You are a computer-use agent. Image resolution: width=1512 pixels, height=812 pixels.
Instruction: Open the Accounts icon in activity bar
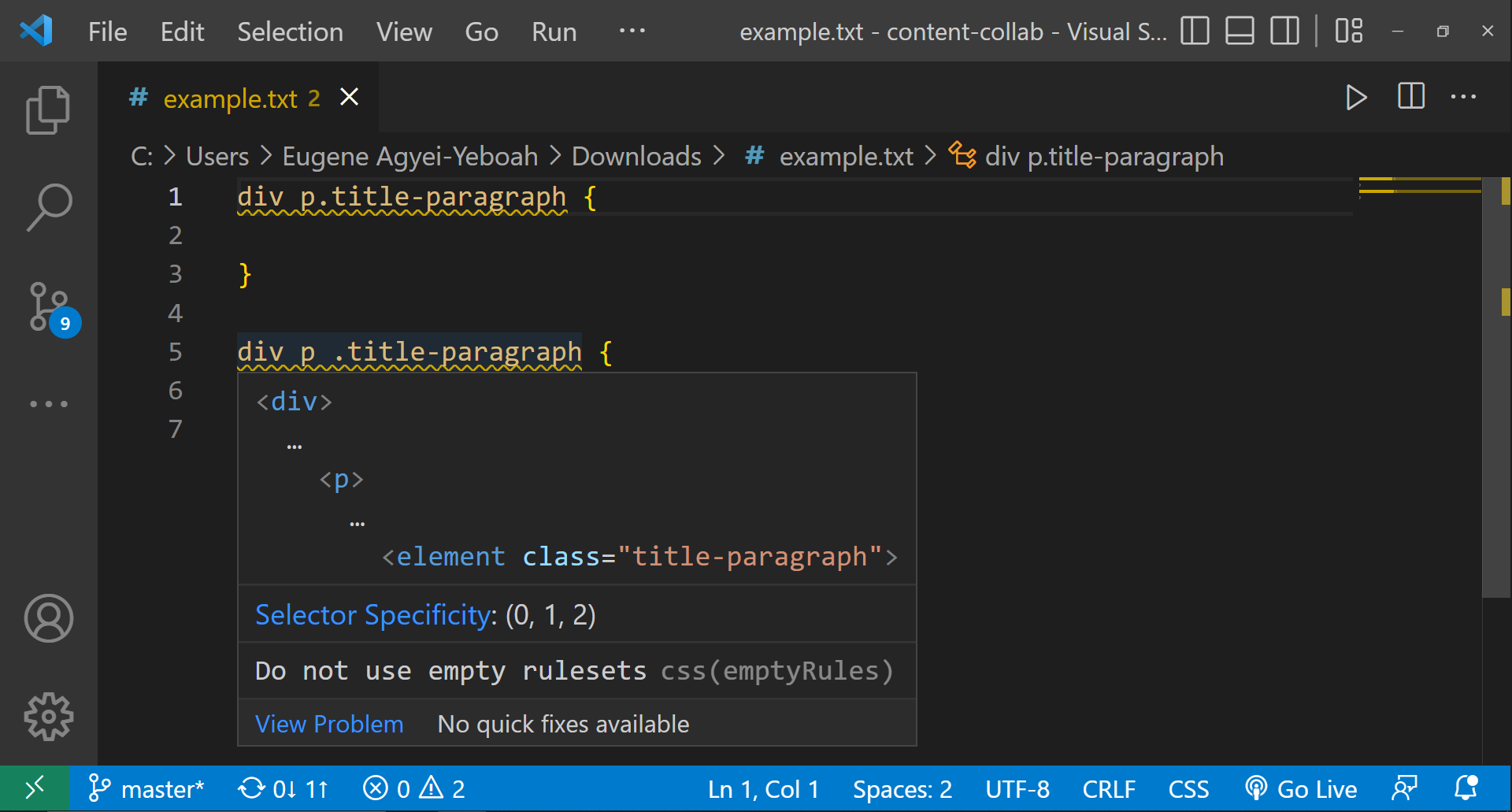point(48,618)
